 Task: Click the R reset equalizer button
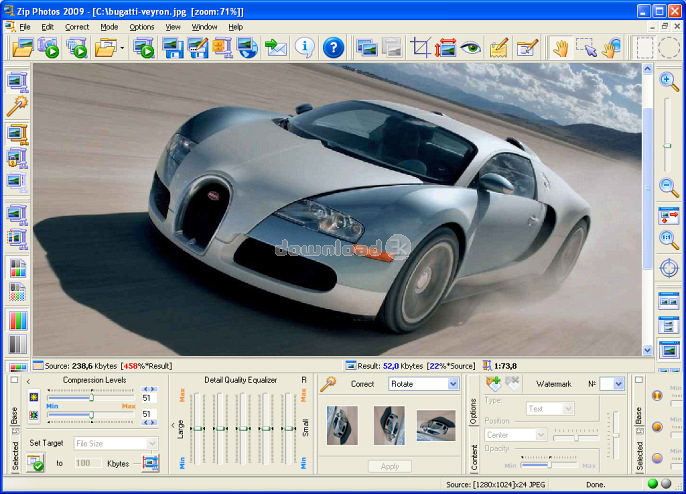304,380
